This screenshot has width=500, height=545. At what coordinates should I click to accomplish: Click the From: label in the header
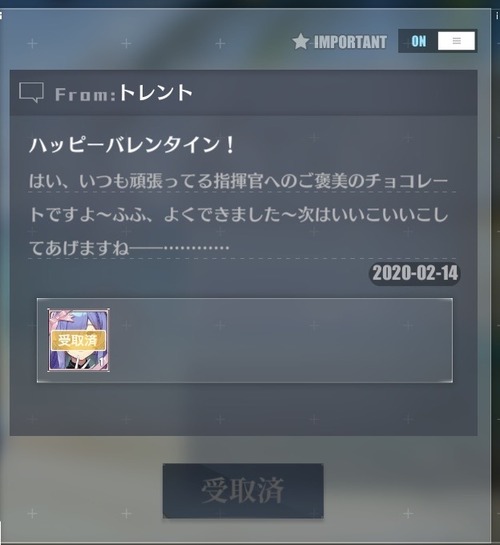[85, 94]
